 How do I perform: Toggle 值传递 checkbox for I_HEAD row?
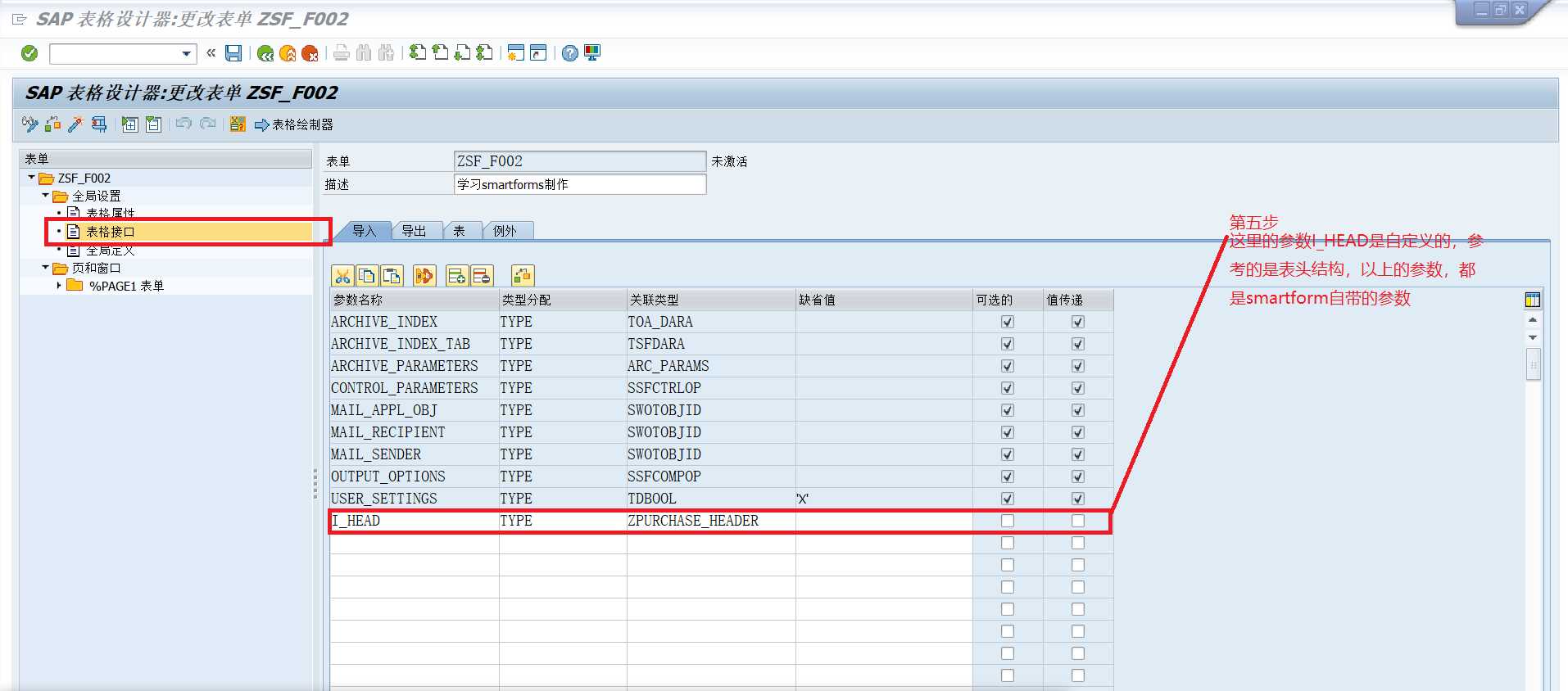1078,521
